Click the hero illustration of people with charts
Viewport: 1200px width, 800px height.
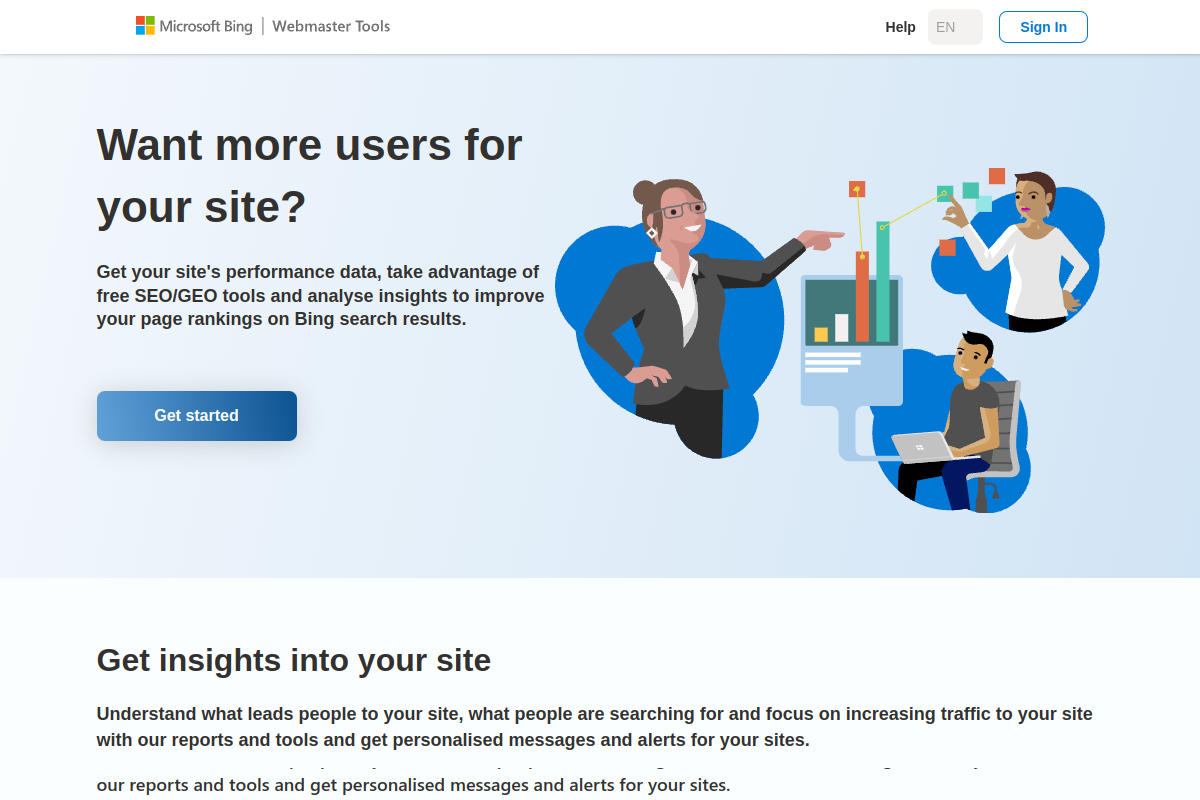pyautogui.click(x=830, y=340)
